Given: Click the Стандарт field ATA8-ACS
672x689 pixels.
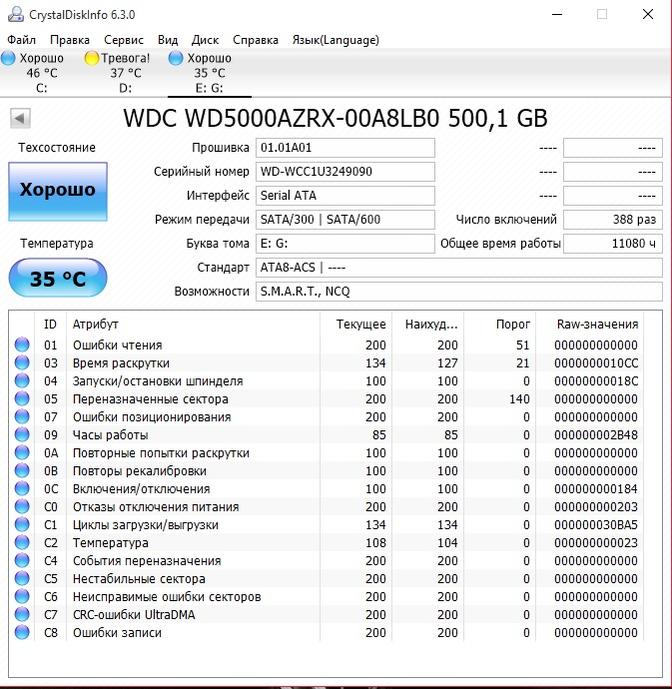Looking at the screenshot, I should click(x=459, y=267).
